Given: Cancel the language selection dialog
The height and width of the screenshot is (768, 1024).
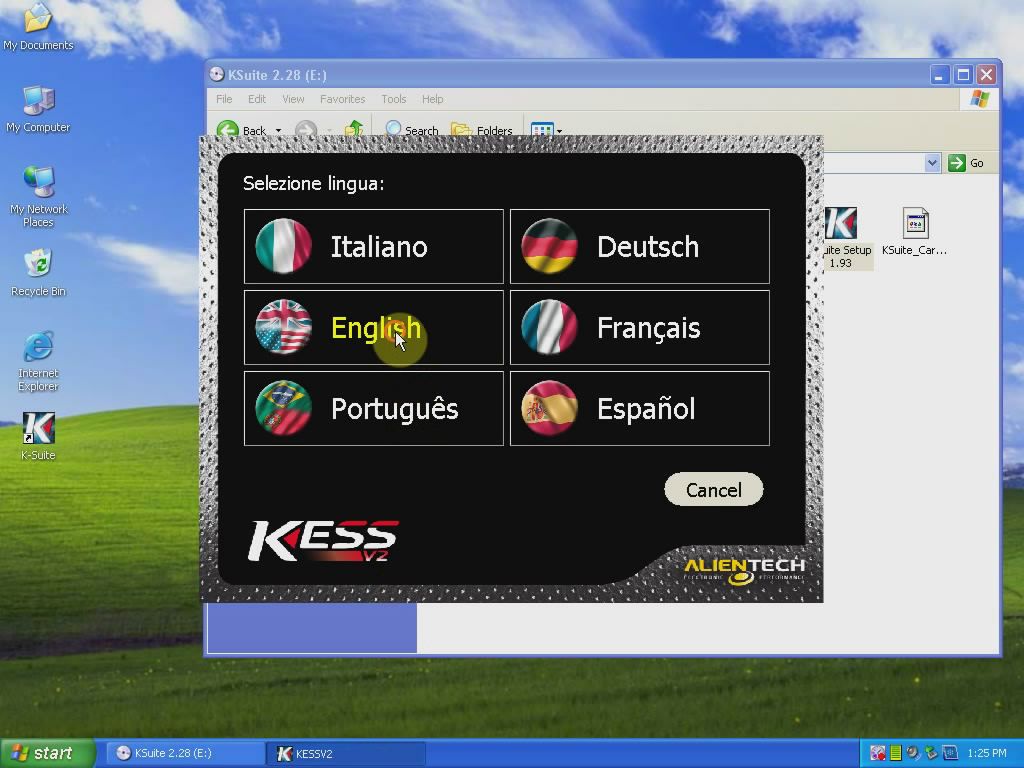Looking at the screenshot, I should [x=713, y=489].
